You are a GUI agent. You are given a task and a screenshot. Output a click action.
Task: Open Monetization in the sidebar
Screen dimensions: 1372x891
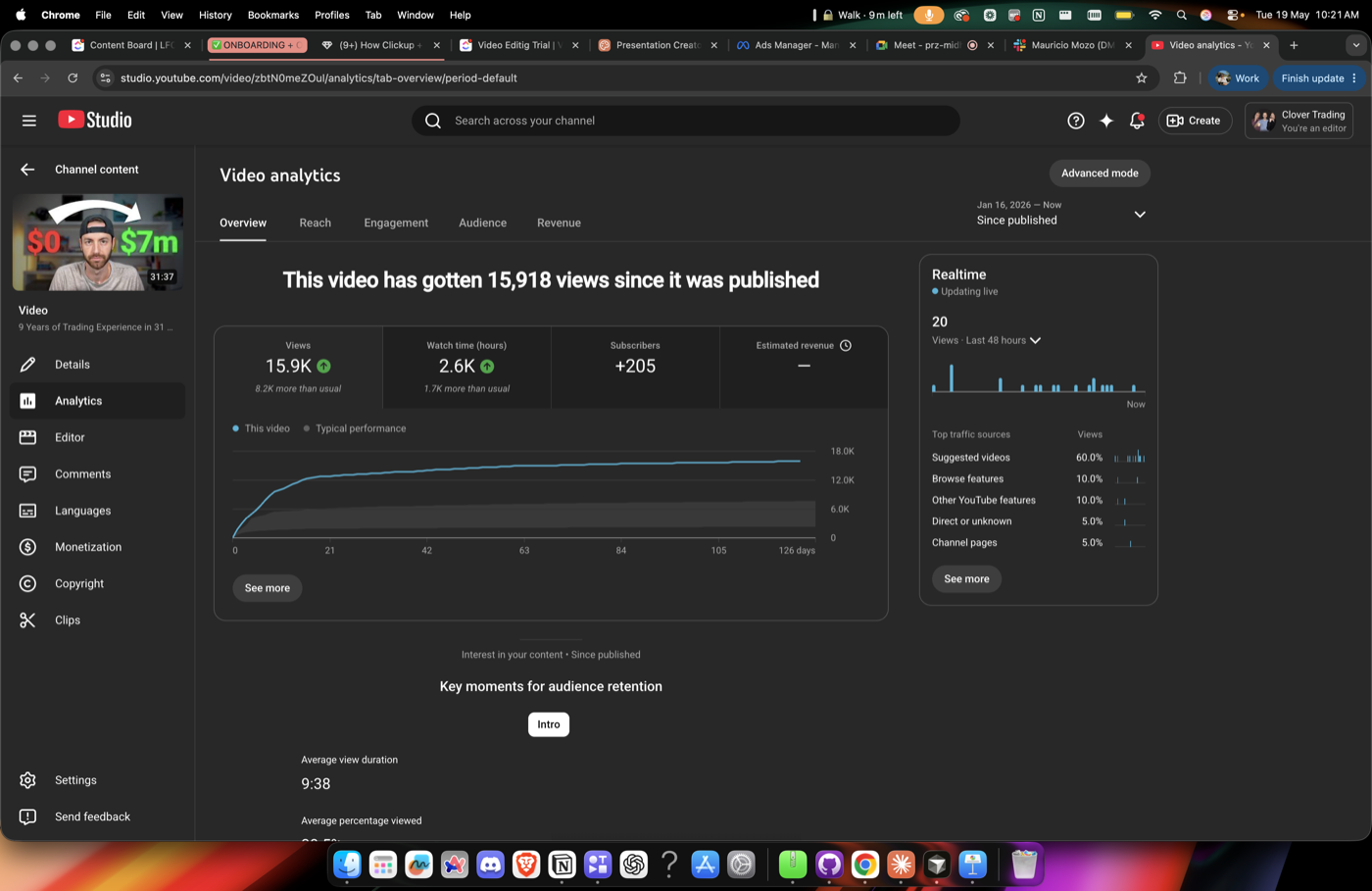pos(97,547)
